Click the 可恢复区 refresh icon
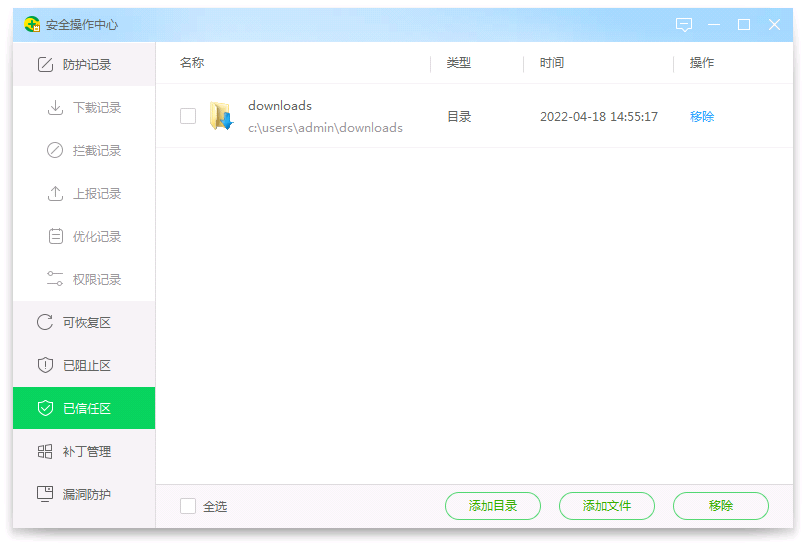Viewport: 806px width, 544px height. click(45, 322)
